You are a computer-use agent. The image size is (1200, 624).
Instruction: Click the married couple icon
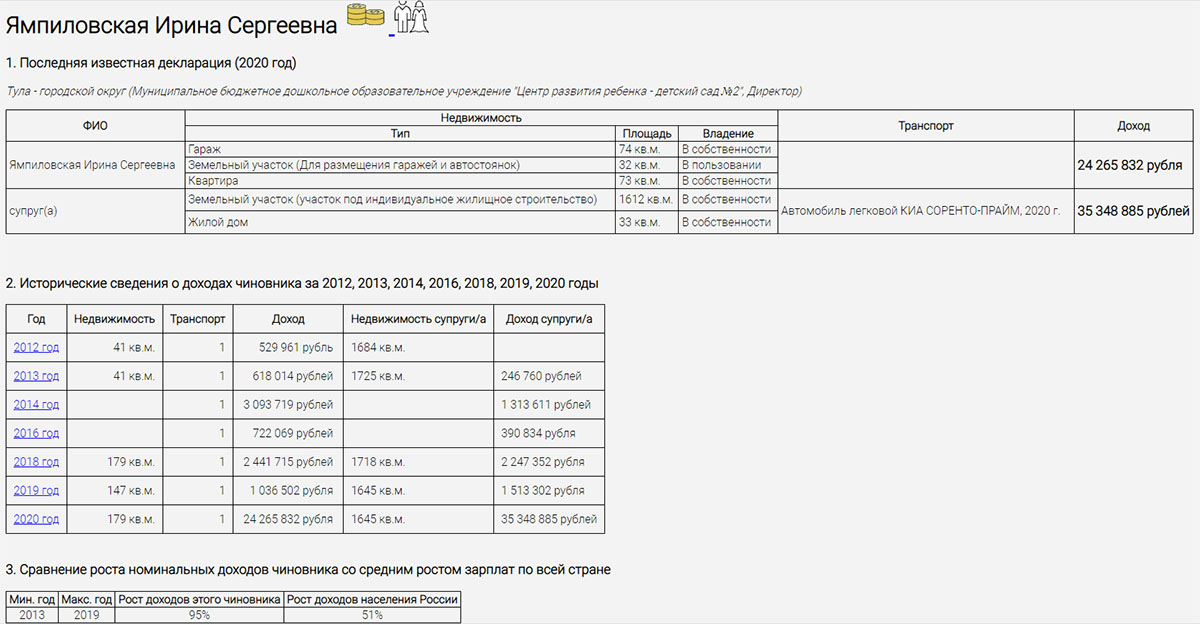(410, 18)
